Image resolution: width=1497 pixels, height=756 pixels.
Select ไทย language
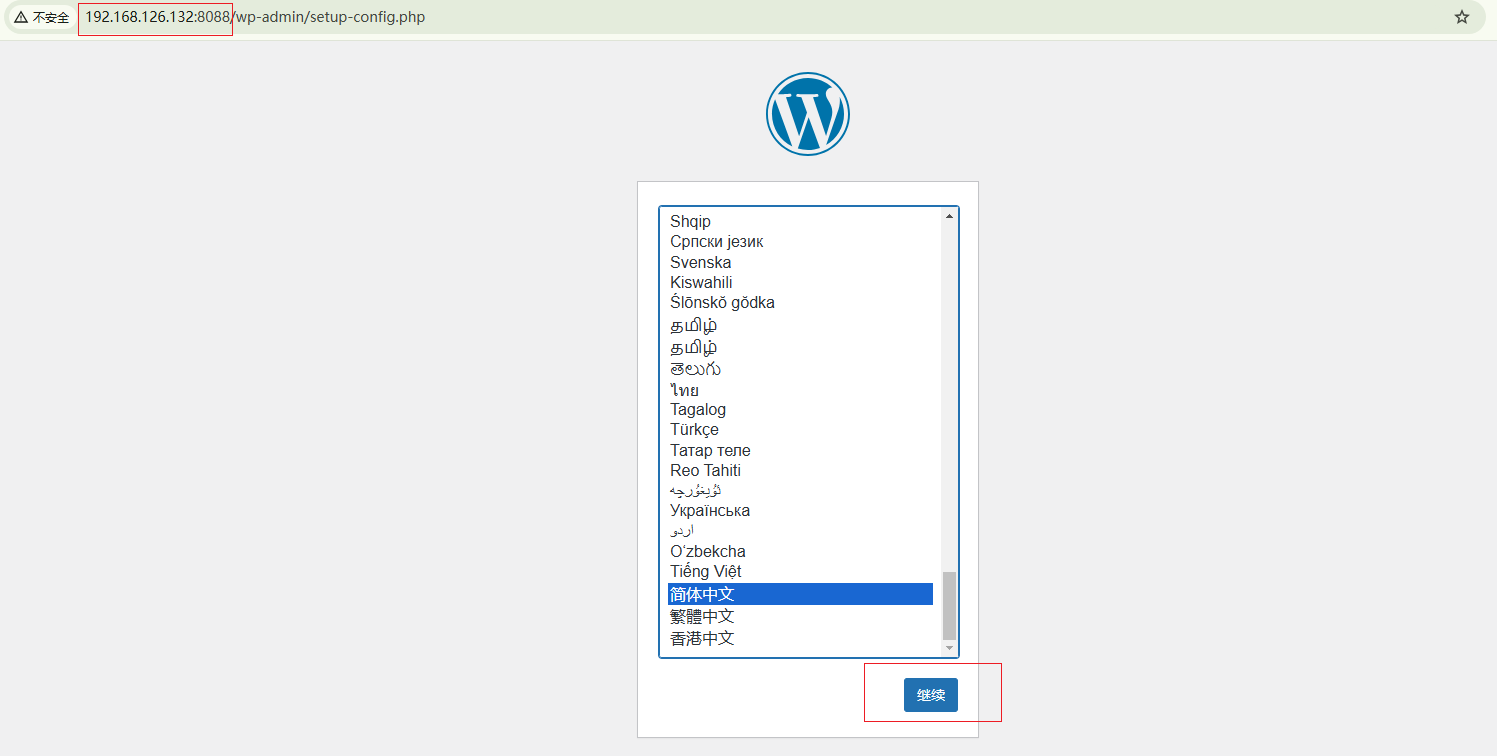click(x=800, y=390)
